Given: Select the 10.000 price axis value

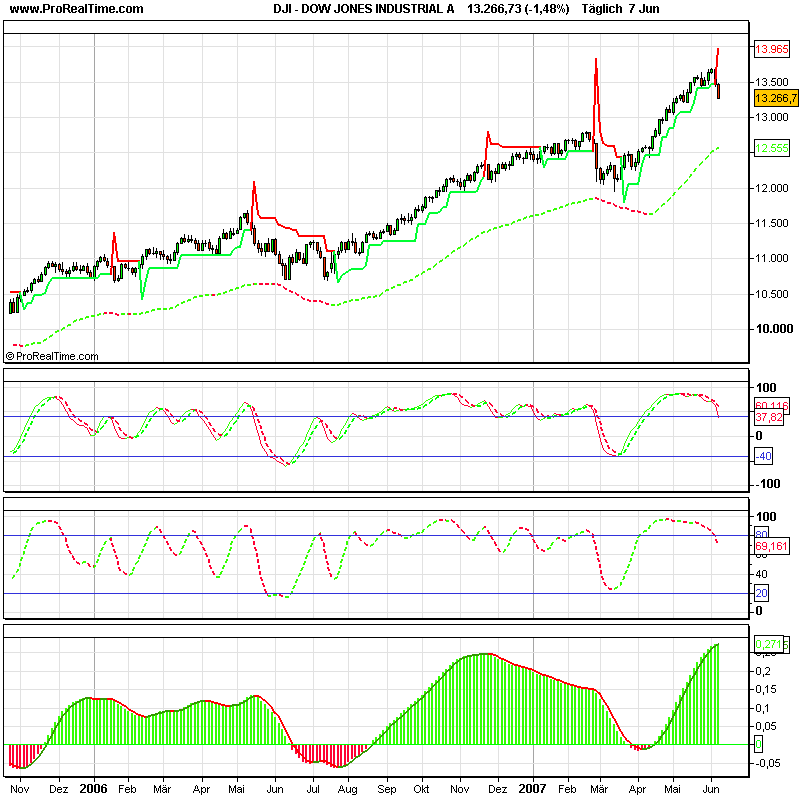Looking at the screenshot, I should pyautogui.click(x=774, y=329).
